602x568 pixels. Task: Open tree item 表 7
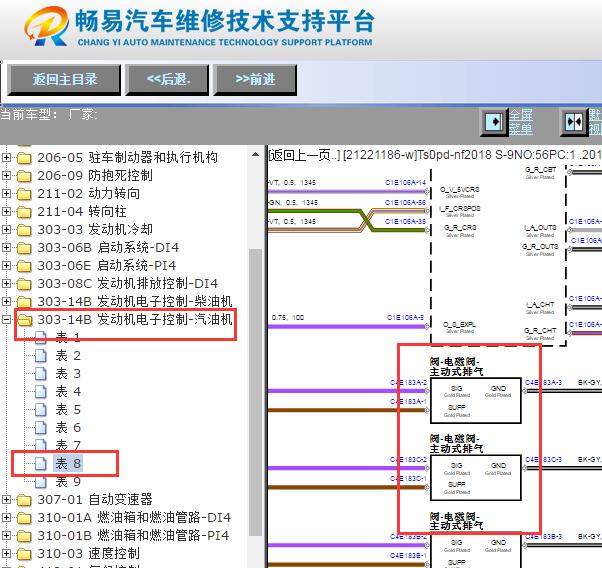click(68, 445)
